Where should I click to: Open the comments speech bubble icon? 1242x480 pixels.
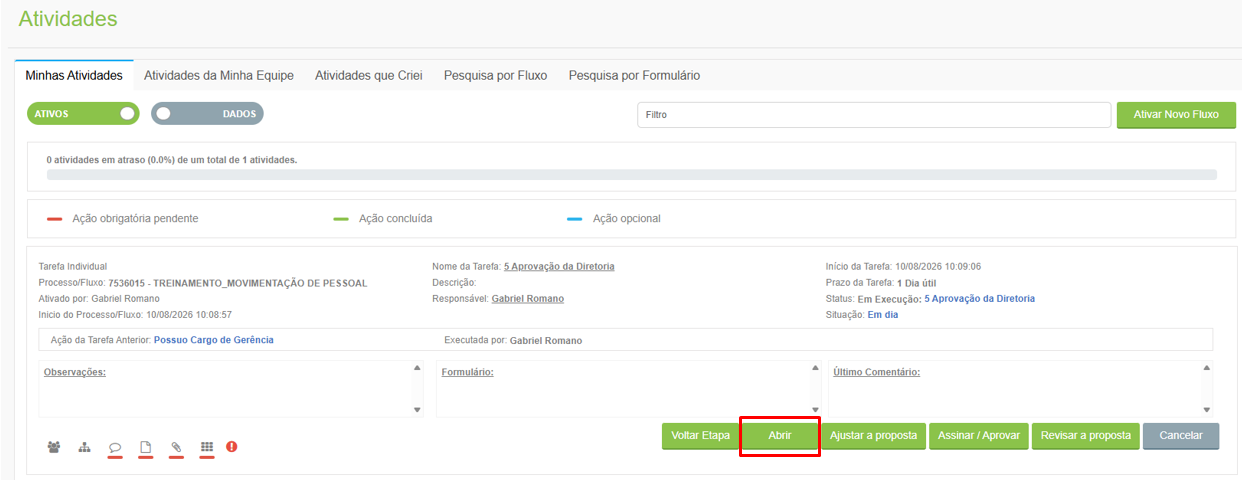point(115,447)
